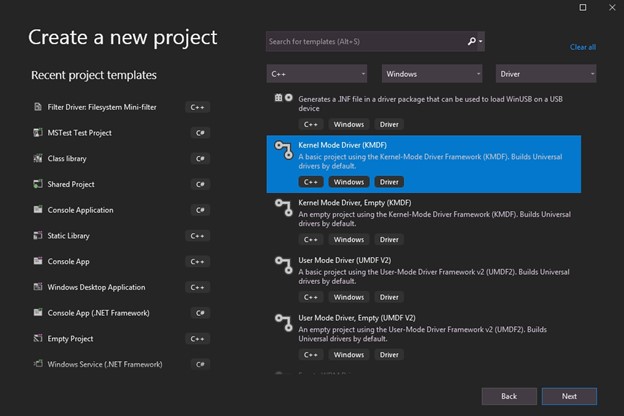The width and height of the screenshot is (624, 416).
Task: Click C# tag beside Windows Service
Action: tap(200, 364)
